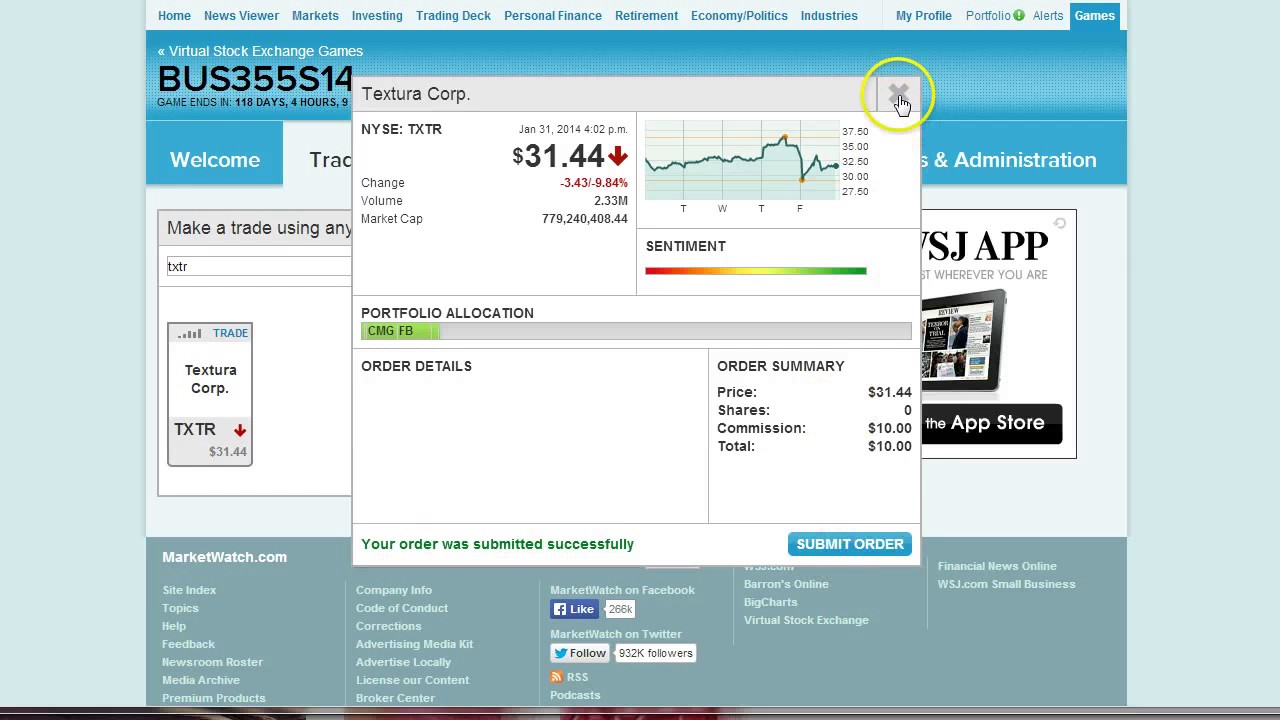Open Personal Finance section

(x=553, y=16)
